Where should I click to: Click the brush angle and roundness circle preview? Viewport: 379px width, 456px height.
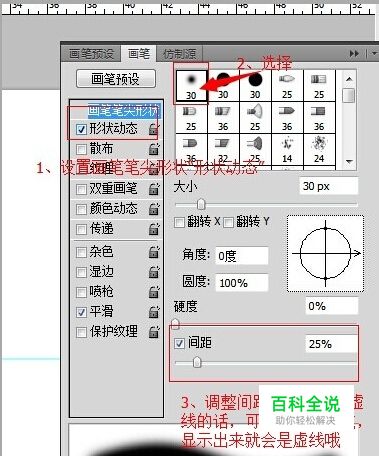pos(325,254)
